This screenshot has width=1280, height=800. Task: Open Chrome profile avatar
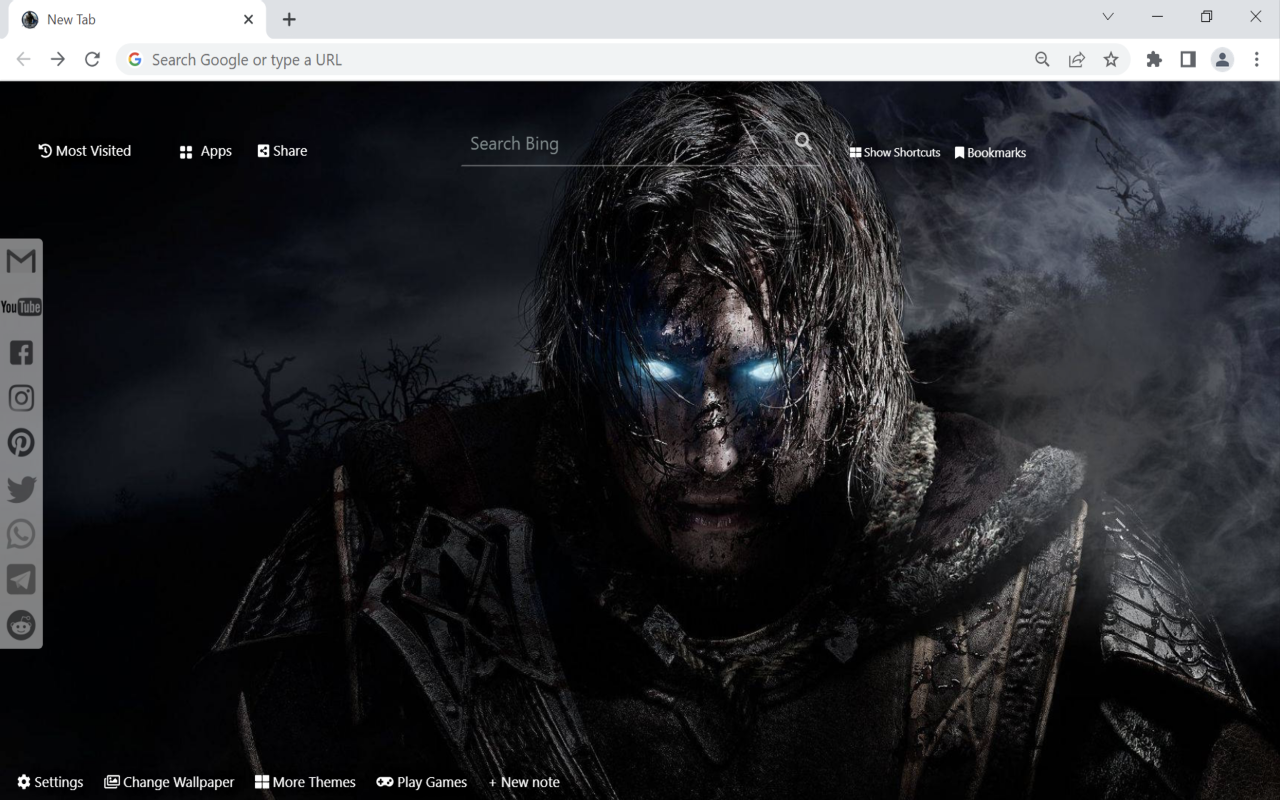pos(1222,60)
